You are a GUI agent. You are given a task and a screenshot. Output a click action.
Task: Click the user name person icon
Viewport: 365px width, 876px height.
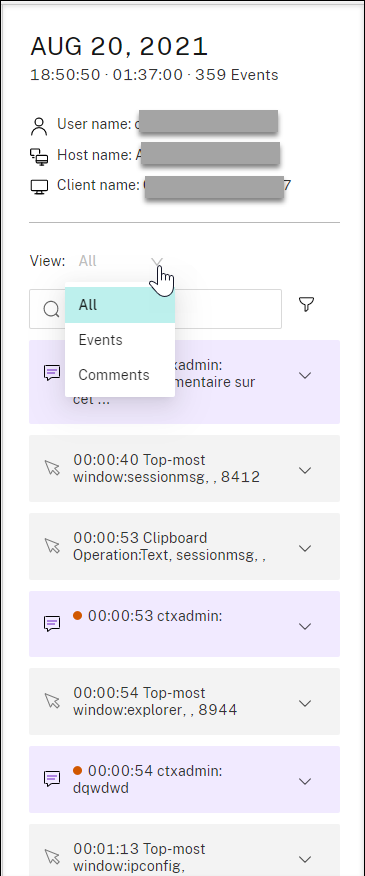[39, 126]
